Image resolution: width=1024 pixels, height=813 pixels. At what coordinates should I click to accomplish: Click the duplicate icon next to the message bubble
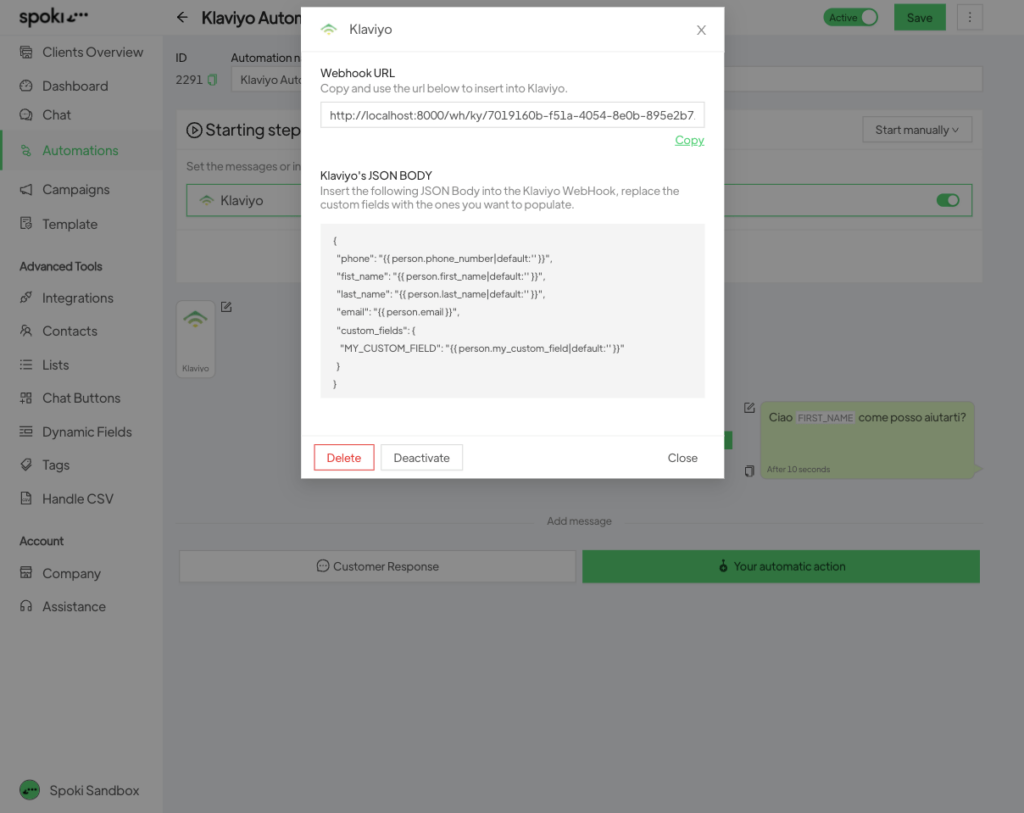pyautogui.click(x=749, y=470)
